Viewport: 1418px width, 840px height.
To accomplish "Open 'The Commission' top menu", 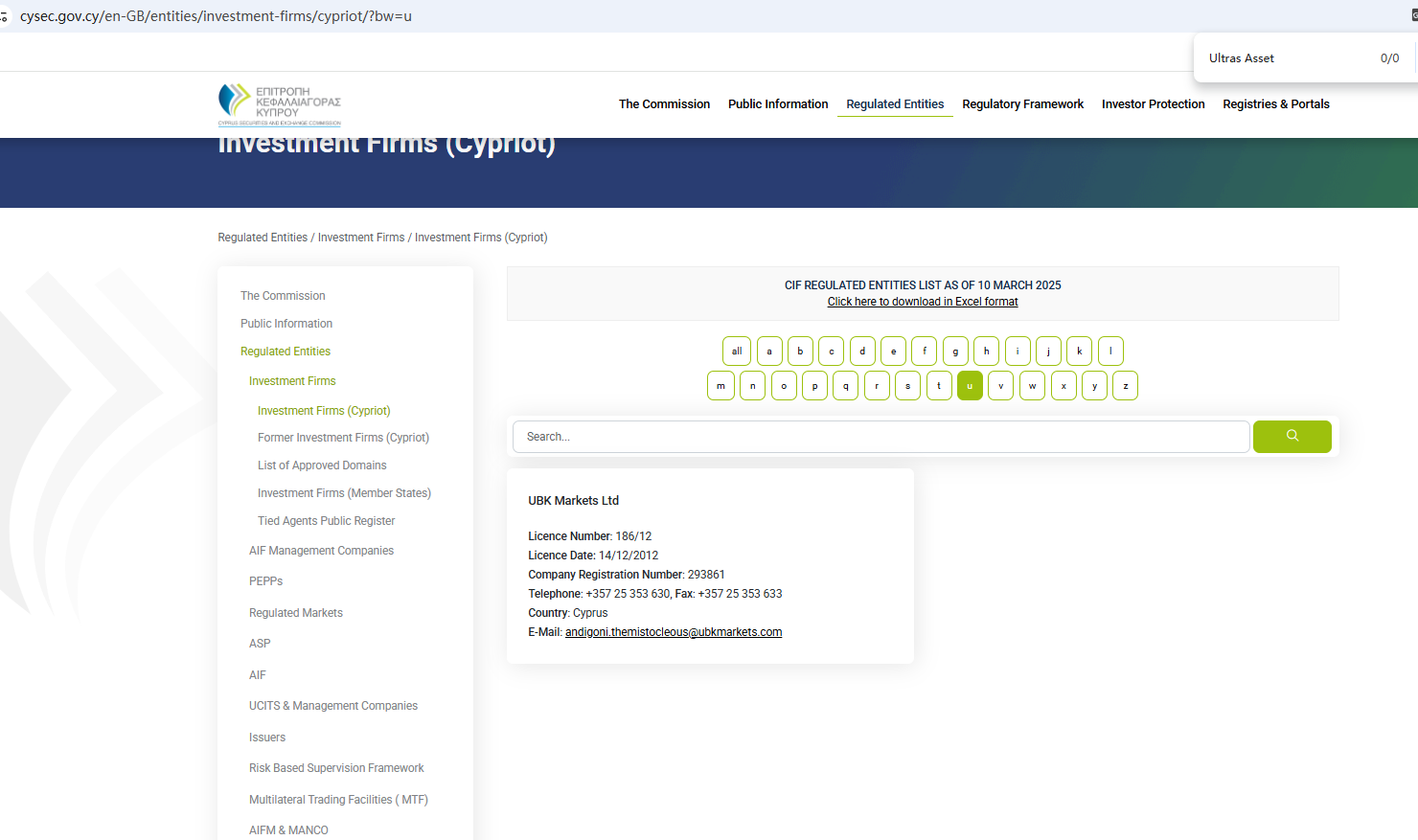I will (x=664, y=104).
